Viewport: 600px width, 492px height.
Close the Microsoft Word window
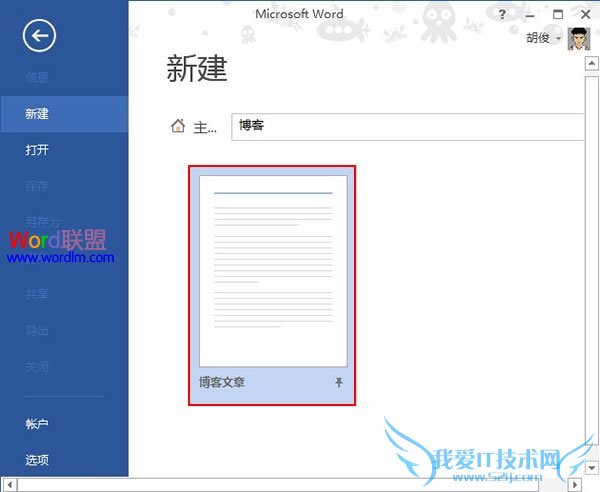pos(585,15)
